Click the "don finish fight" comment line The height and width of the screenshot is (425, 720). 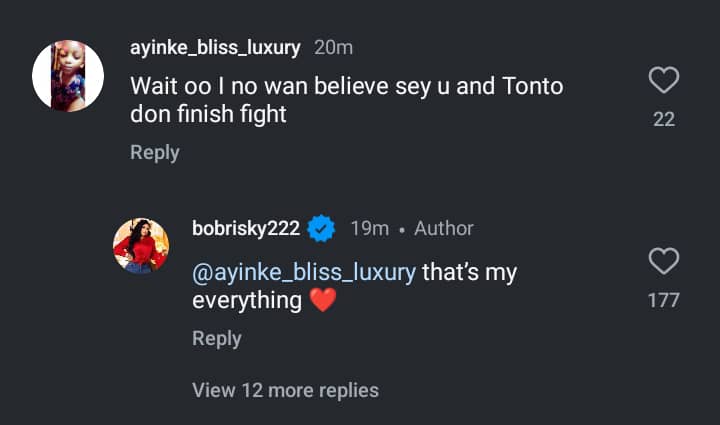[208, 115]
